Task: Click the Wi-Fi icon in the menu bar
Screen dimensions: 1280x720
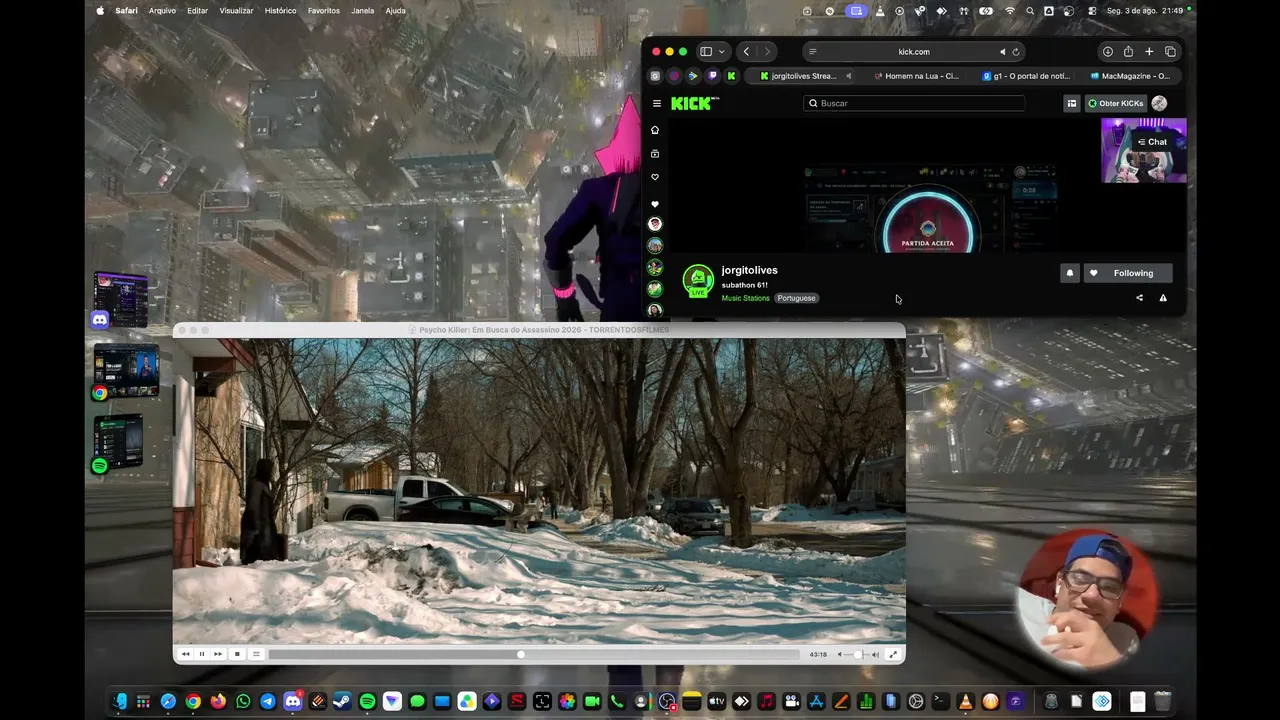Action: coord(1010,11)
